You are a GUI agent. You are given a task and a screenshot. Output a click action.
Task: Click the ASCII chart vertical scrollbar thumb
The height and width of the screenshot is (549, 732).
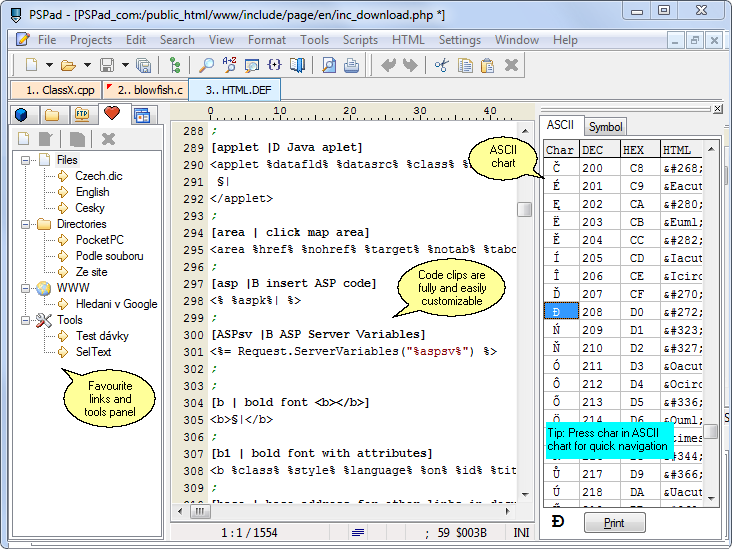711,431
